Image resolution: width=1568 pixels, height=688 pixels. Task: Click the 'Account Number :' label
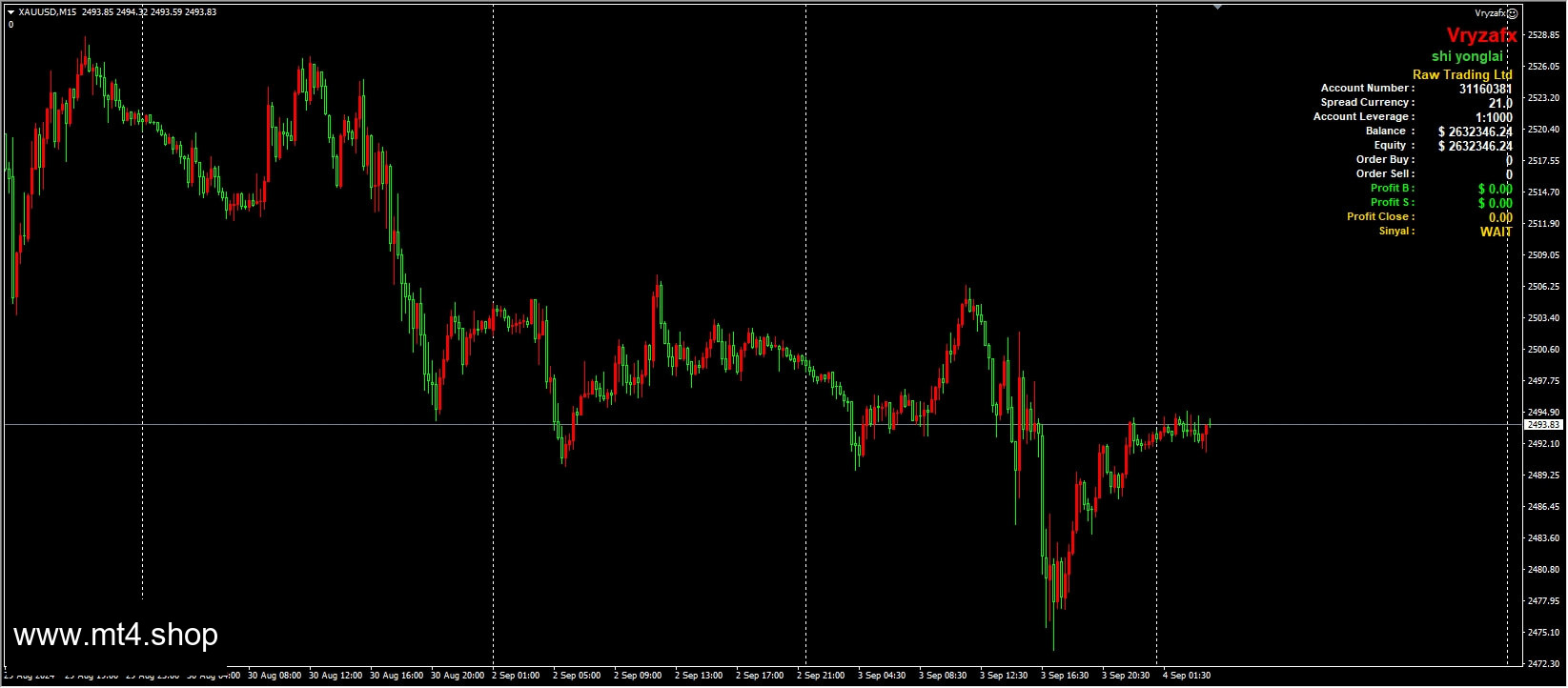coord(1367,88)
